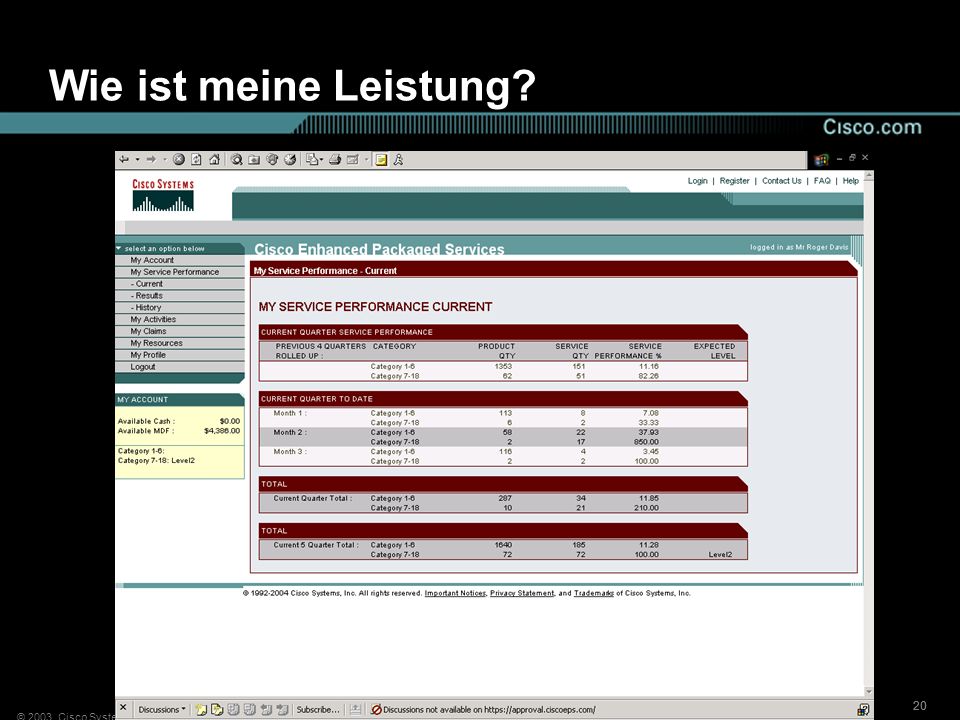Screen dimensions: 960x720
Task: Close the Discussions bar with X
Action: 122,708
